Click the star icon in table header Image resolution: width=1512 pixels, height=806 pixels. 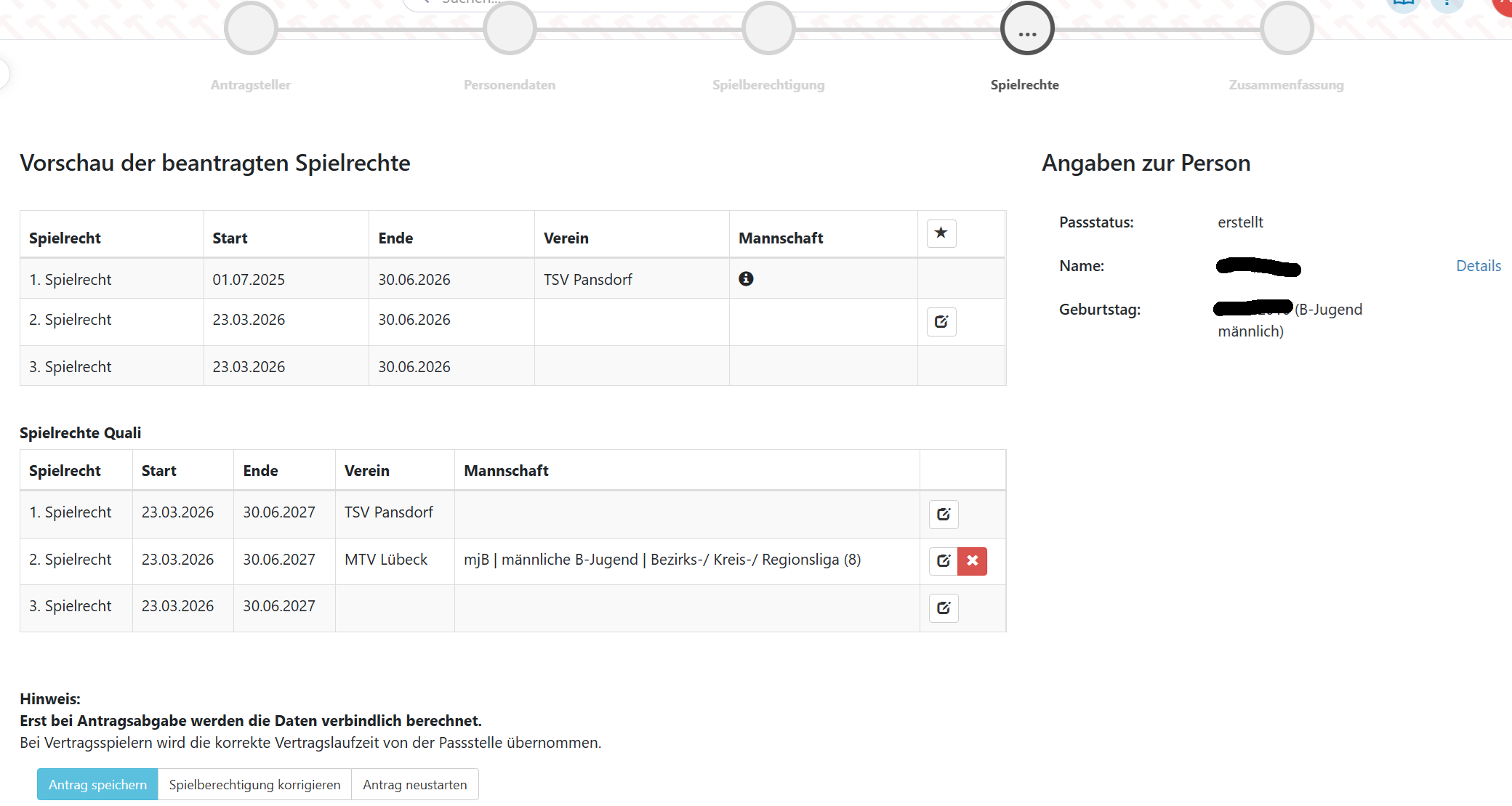[941, 233]
